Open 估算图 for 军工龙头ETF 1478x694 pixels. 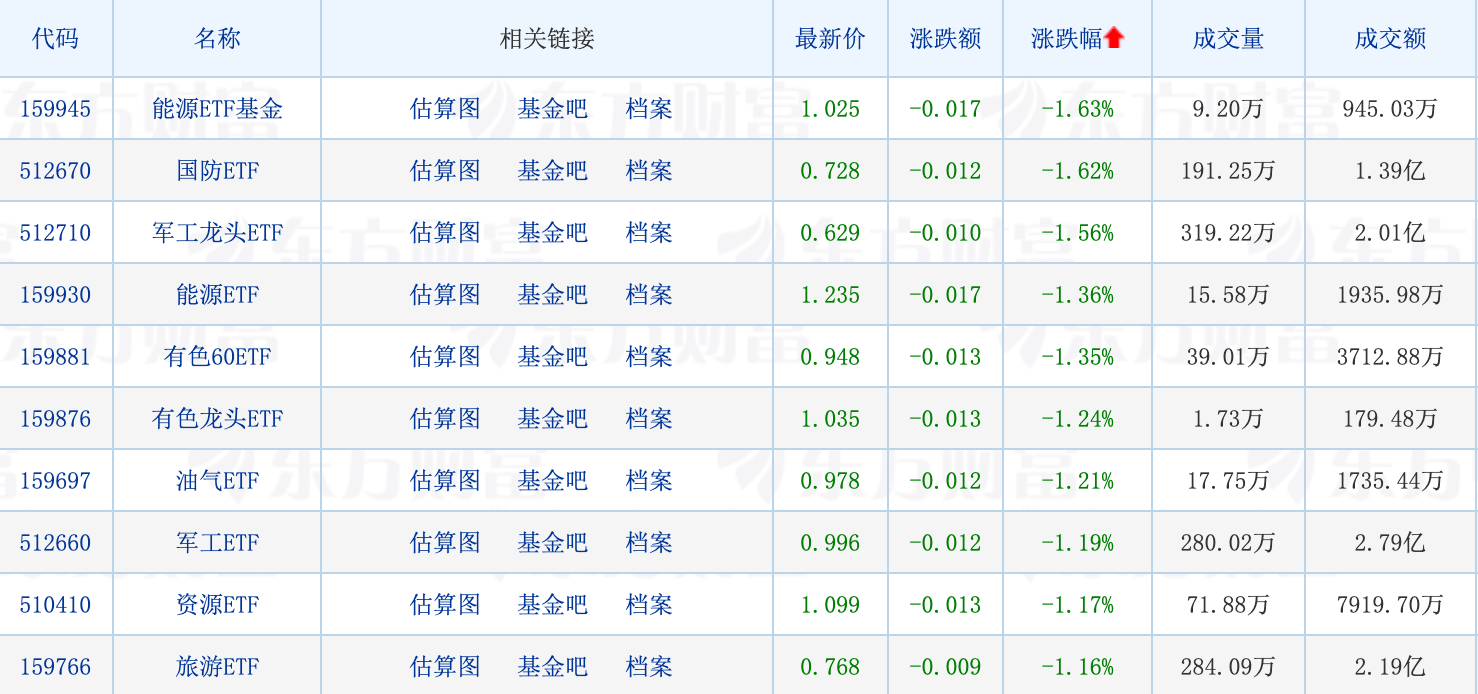click(445, 233)
